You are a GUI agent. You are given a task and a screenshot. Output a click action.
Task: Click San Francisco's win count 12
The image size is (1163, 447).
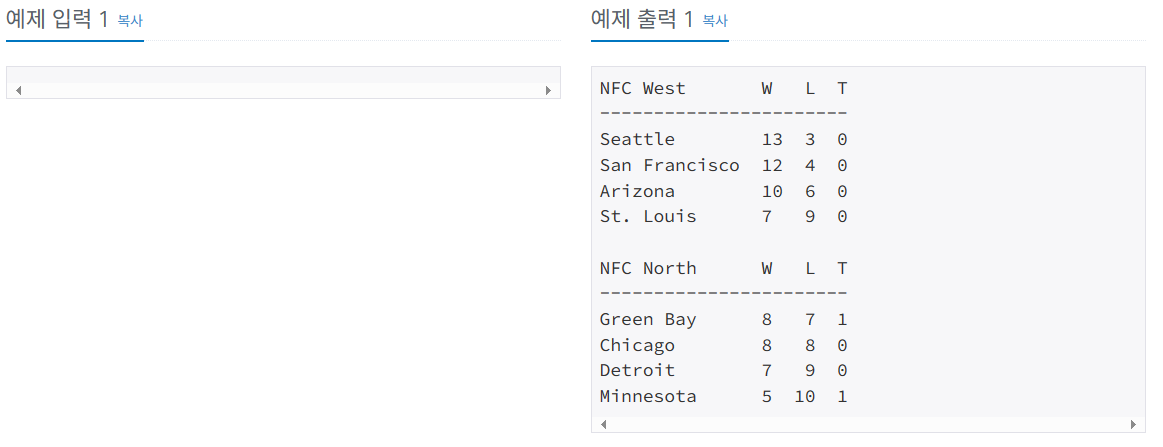(x=772, y=165)
